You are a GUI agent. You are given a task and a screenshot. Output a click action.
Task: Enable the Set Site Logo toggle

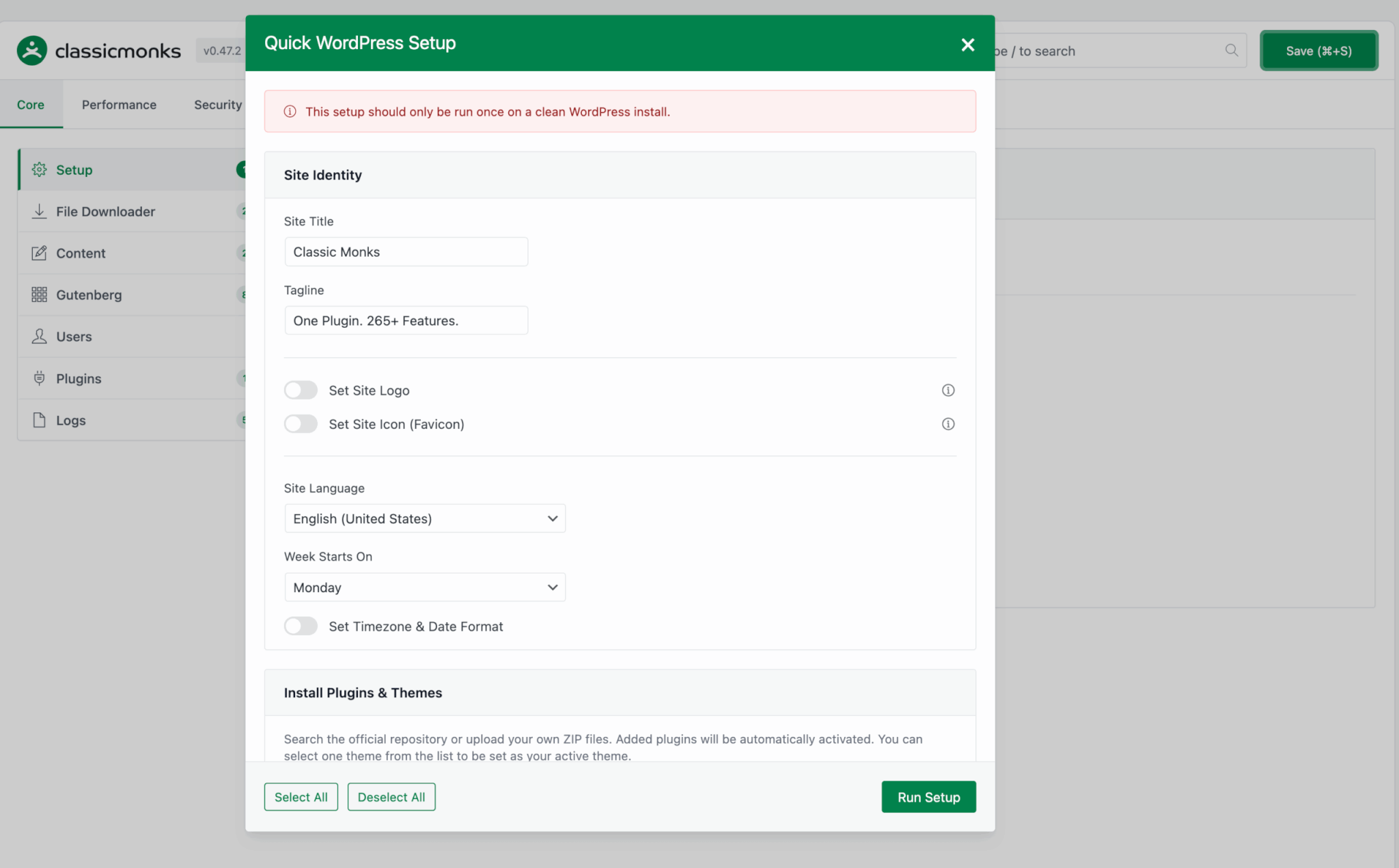(301, 390)
